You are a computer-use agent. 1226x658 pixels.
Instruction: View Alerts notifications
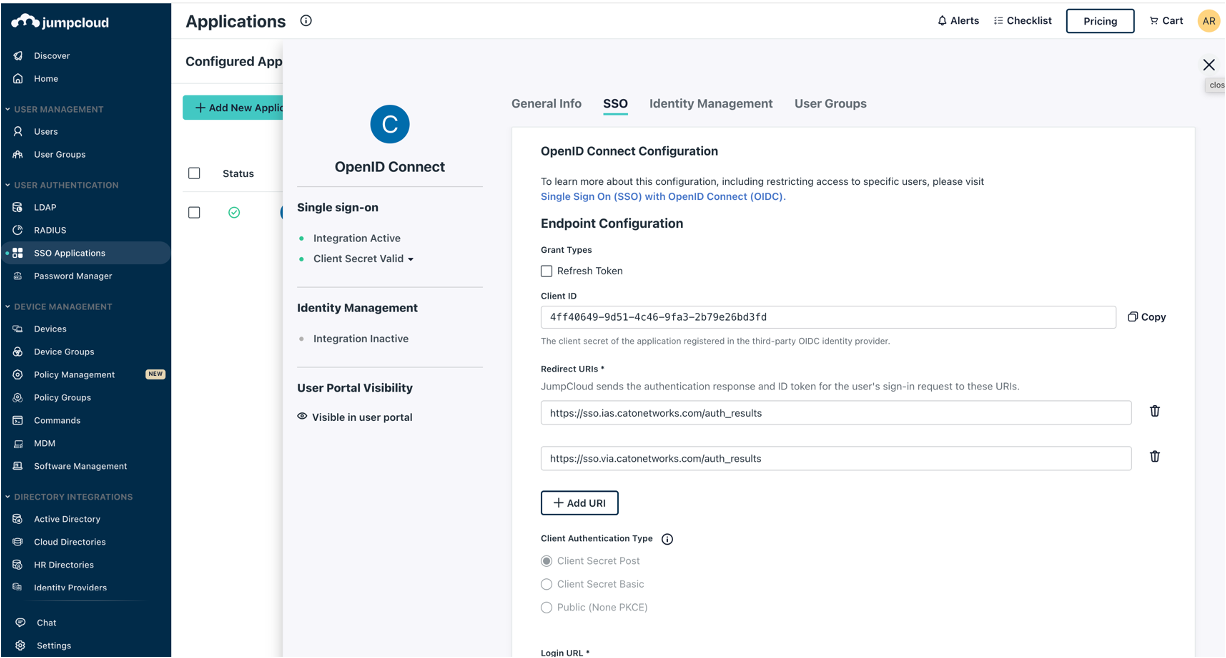pyautogui.click(x=957, y=20)
